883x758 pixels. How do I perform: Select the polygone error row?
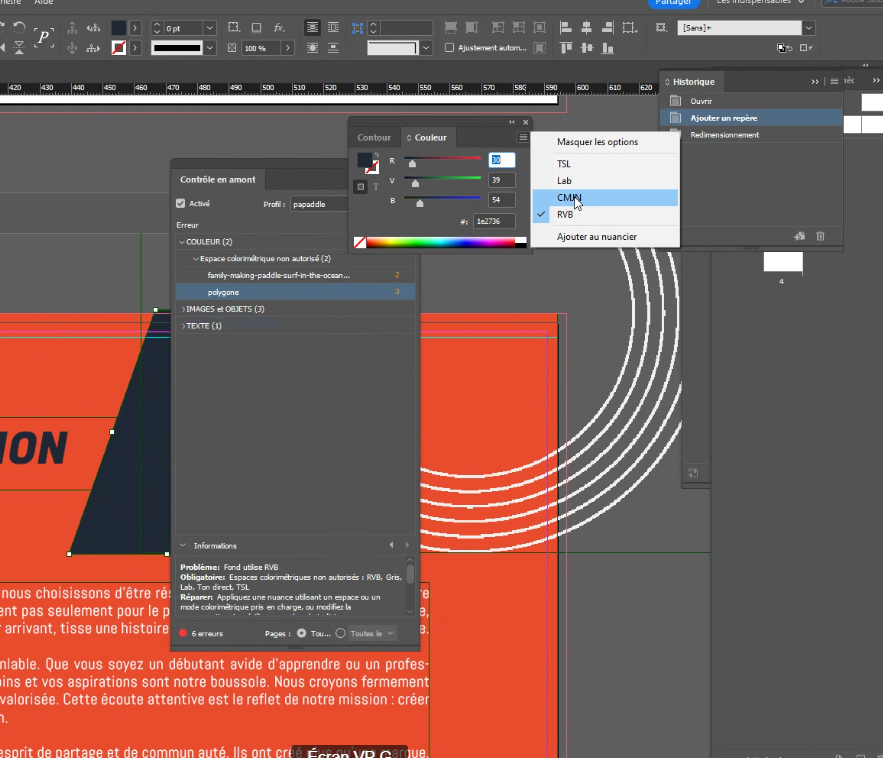(223, 292)
